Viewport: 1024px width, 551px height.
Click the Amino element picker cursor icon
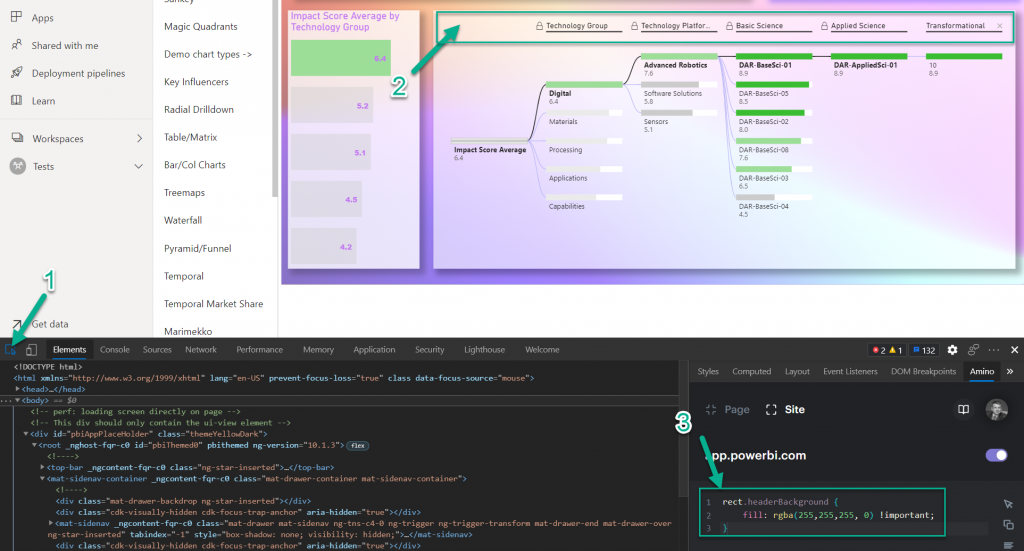(1008, 503)
